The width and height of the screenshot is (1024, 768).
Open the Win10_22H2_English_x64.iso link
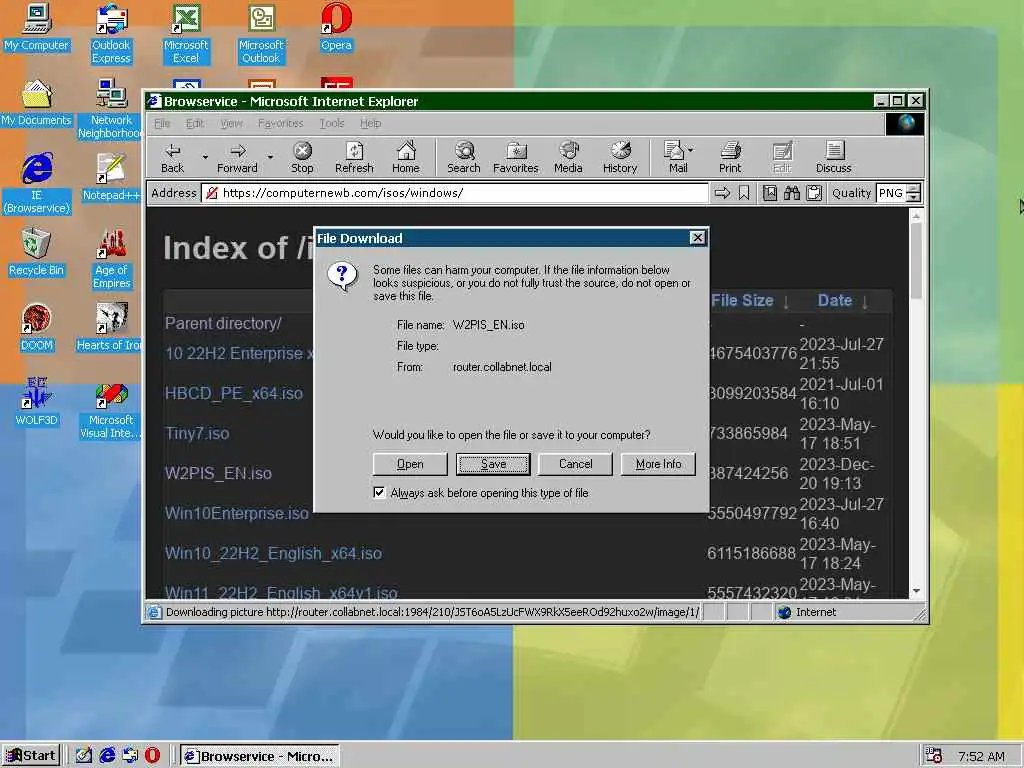[x=273, y=553]
